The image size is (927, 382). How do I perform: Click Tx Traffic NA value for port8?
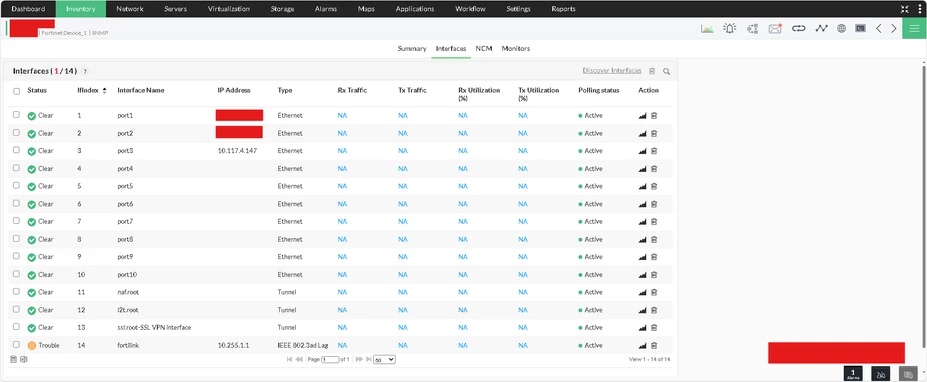coord(403,239)
